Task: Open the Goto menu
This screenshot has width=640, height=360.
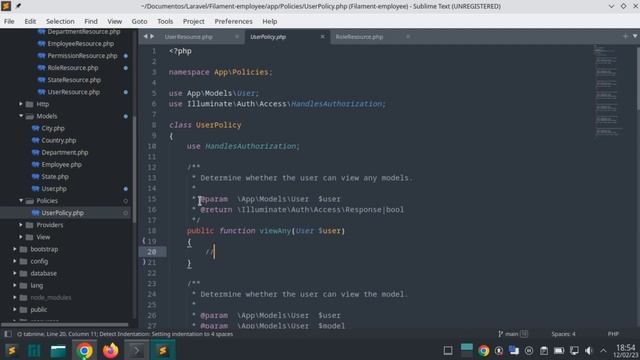Action: point(139,21)
